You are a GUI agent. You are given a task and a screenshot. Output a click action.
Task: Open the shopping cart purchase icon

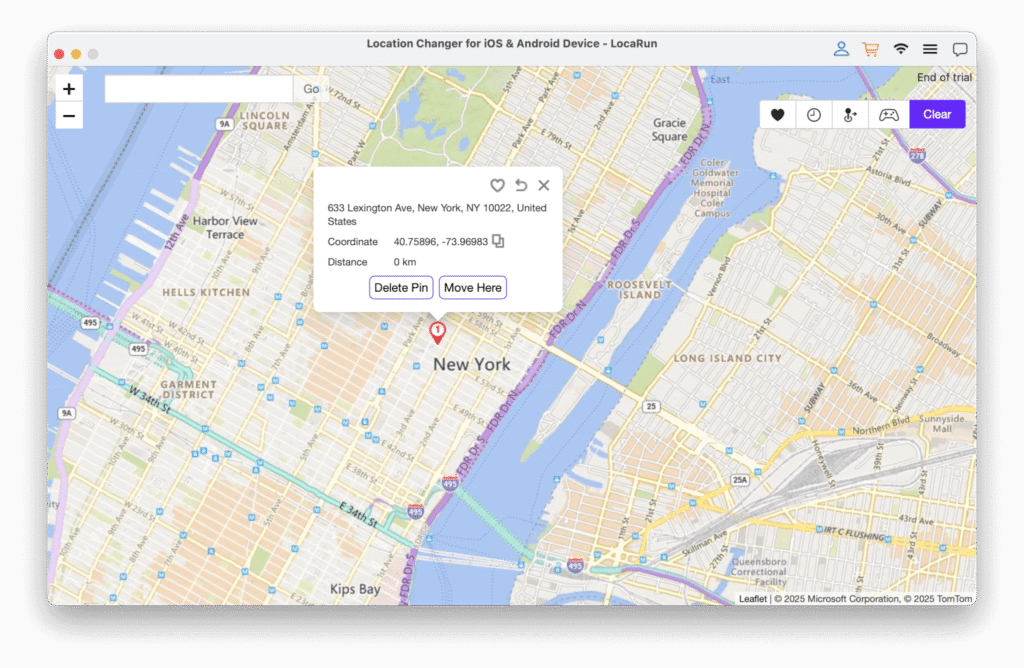871,49
